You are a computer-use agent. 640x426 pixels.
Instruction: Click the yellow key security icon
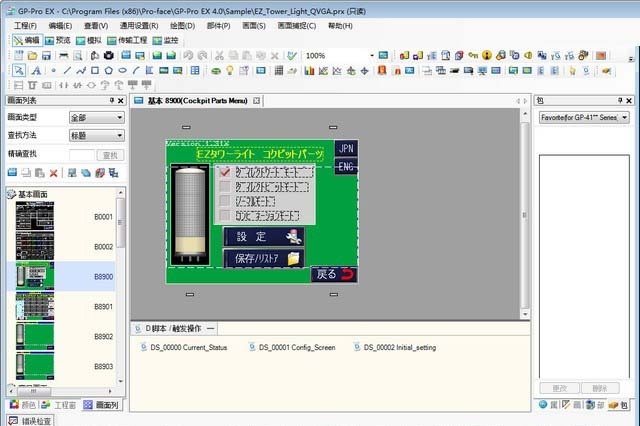coord(473,55)
